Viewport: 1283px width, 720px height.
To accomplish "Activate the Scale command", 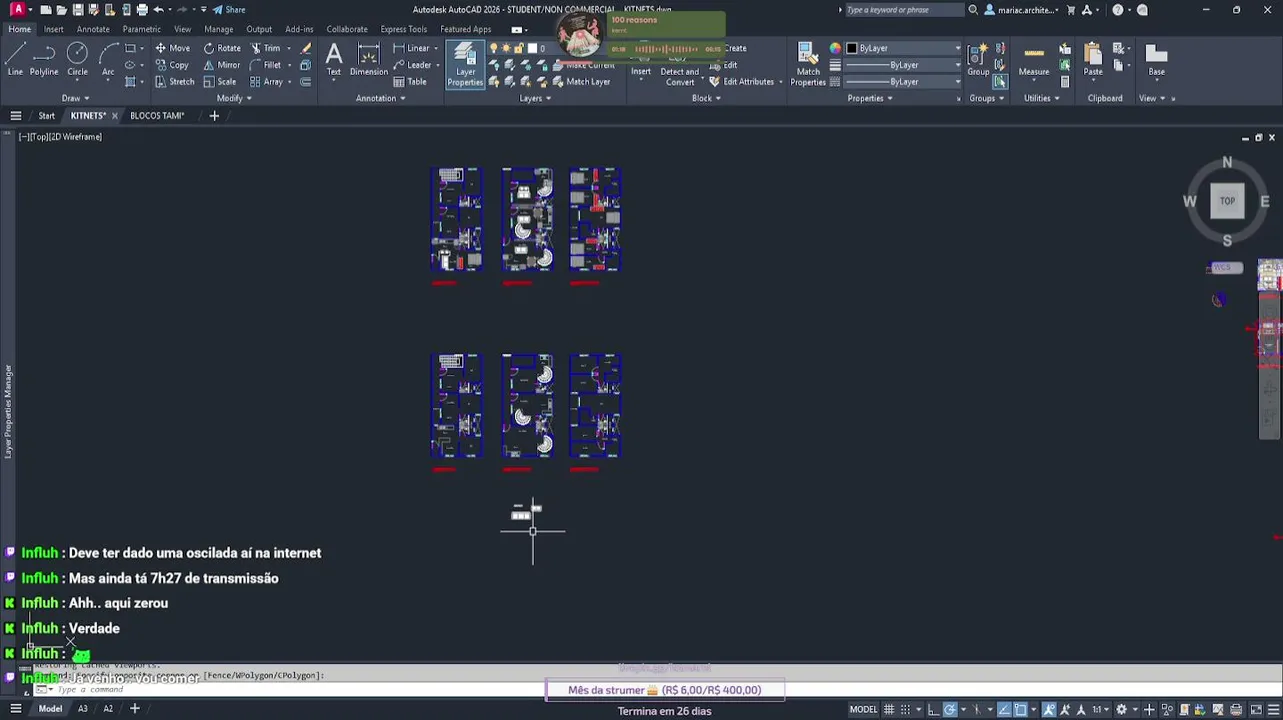I will (x=220, y=82).
